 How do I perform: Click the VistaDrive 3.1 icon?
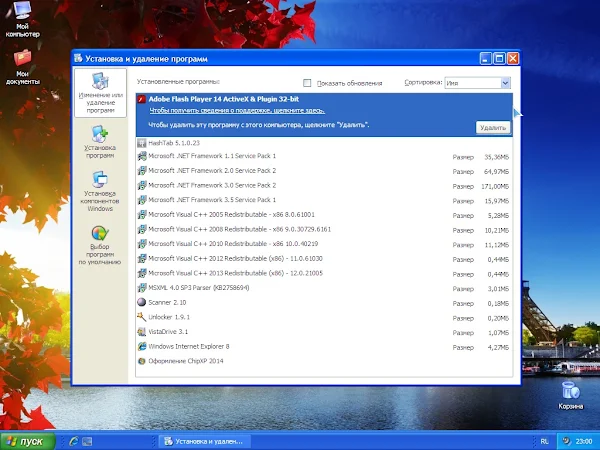click(x=142, y=332)
